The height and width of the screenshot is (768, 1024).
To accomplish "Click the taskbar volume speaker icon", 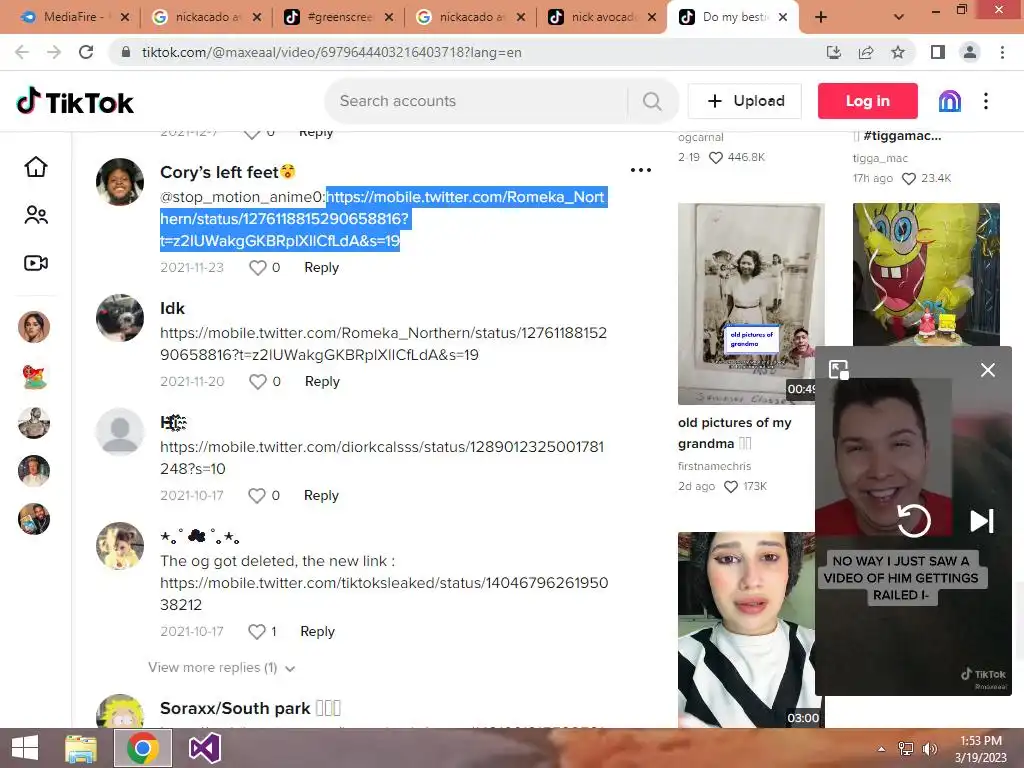I will (x=929, y=748).
